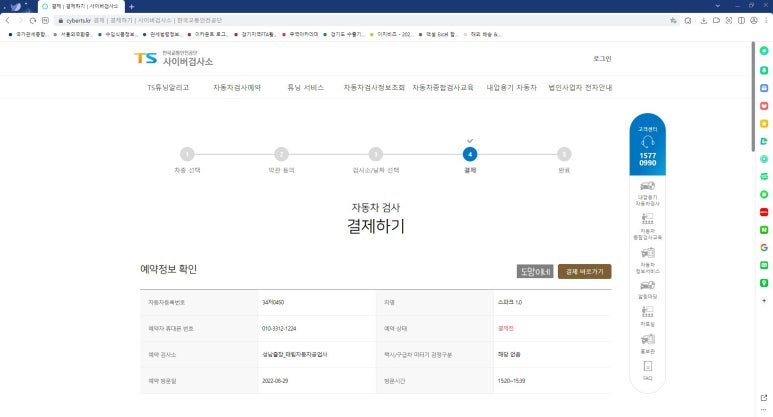Click the 로그인 link
Image resolution: width=773 pixels, height=417 pixels.
point(602,59)
